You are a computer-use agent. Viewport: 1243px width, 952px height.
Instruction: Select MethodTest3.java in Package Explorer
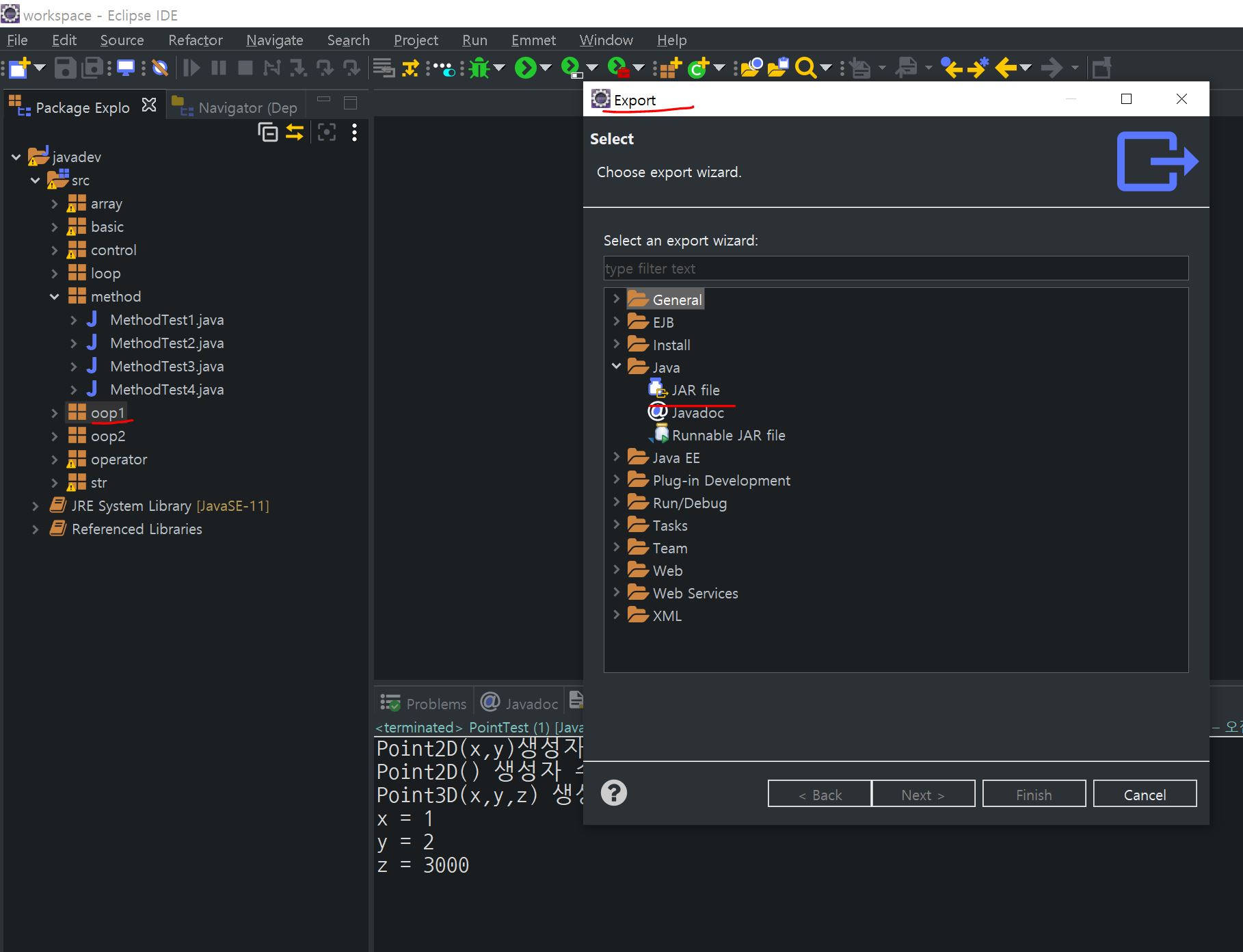(x=167, y=367)
